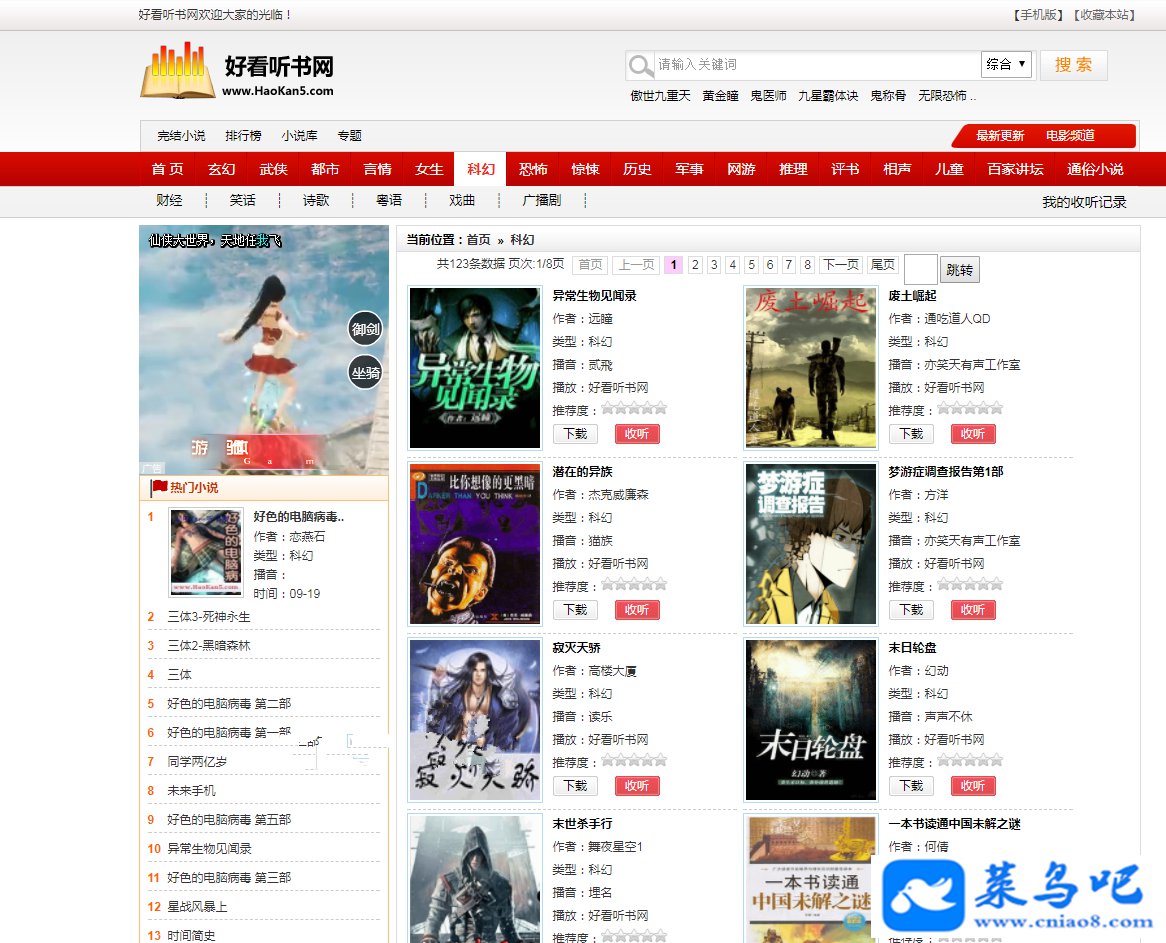Open the 儿童 category tab
The width and height of the screenshot is (1166, 943).
[949, 170]
